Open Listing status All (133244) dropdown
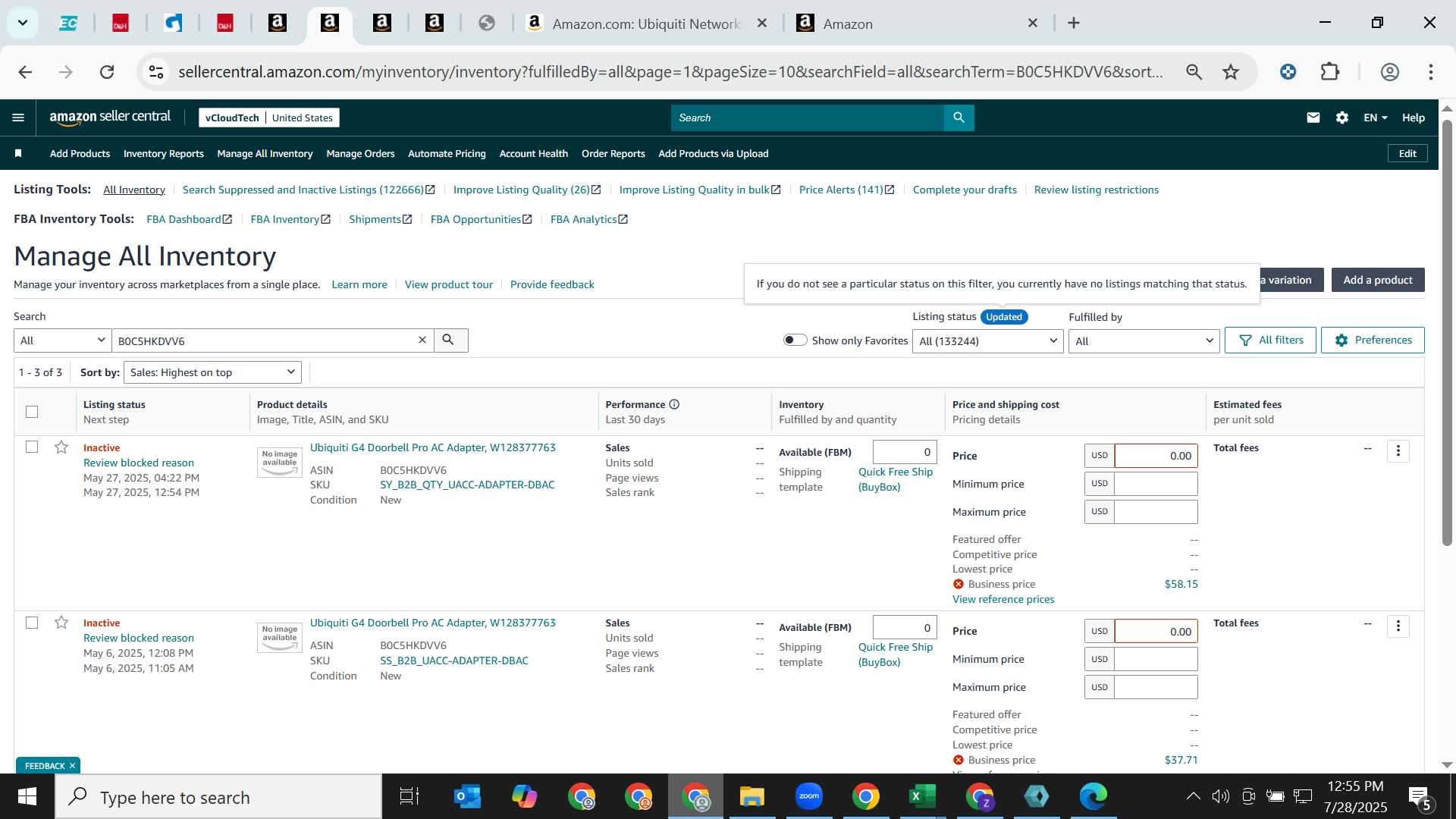This screenshot has width=1456, height=819. [987, 341]
